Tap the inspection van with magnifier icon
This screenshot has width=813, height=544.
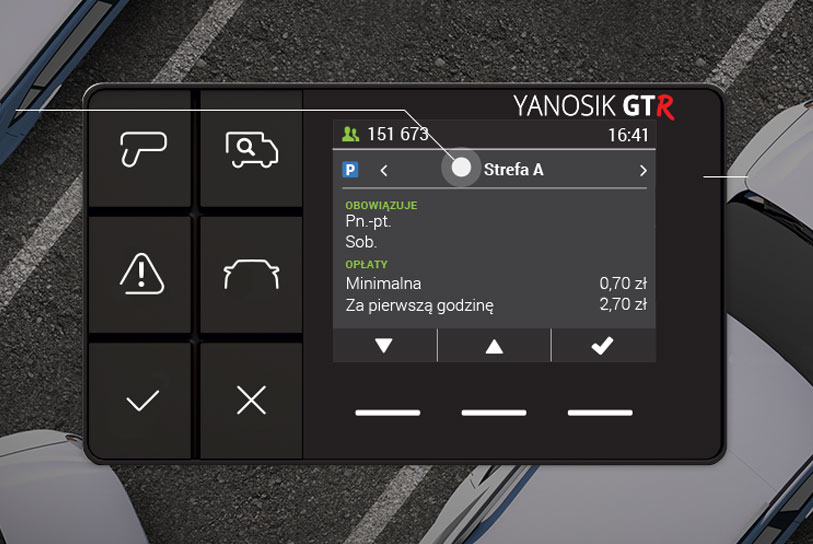[x=251, y=149]
